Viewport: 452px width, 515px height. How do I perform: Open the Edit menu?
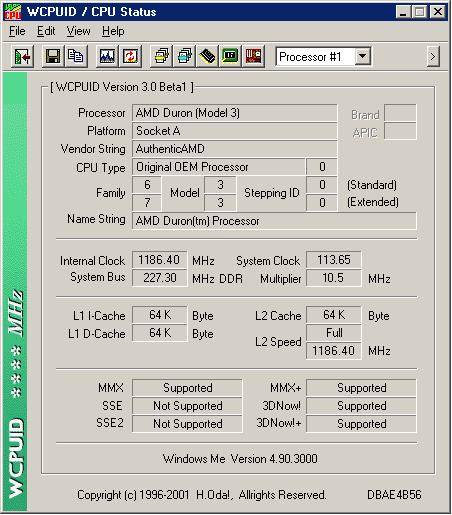click(x=46, y=31)
